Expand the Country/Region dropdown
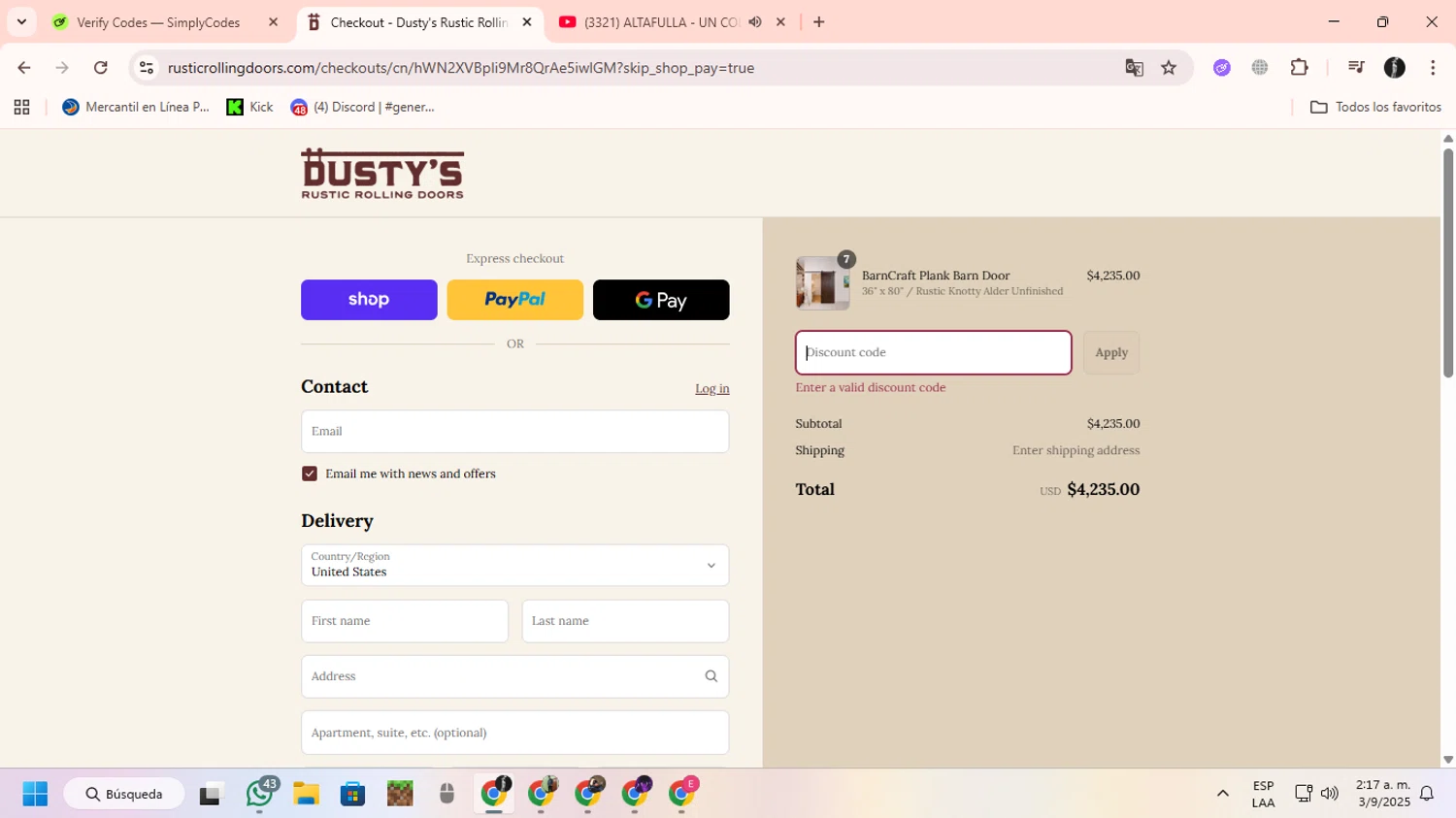This screenshot has height=818, width=1456. click(514, 565)
